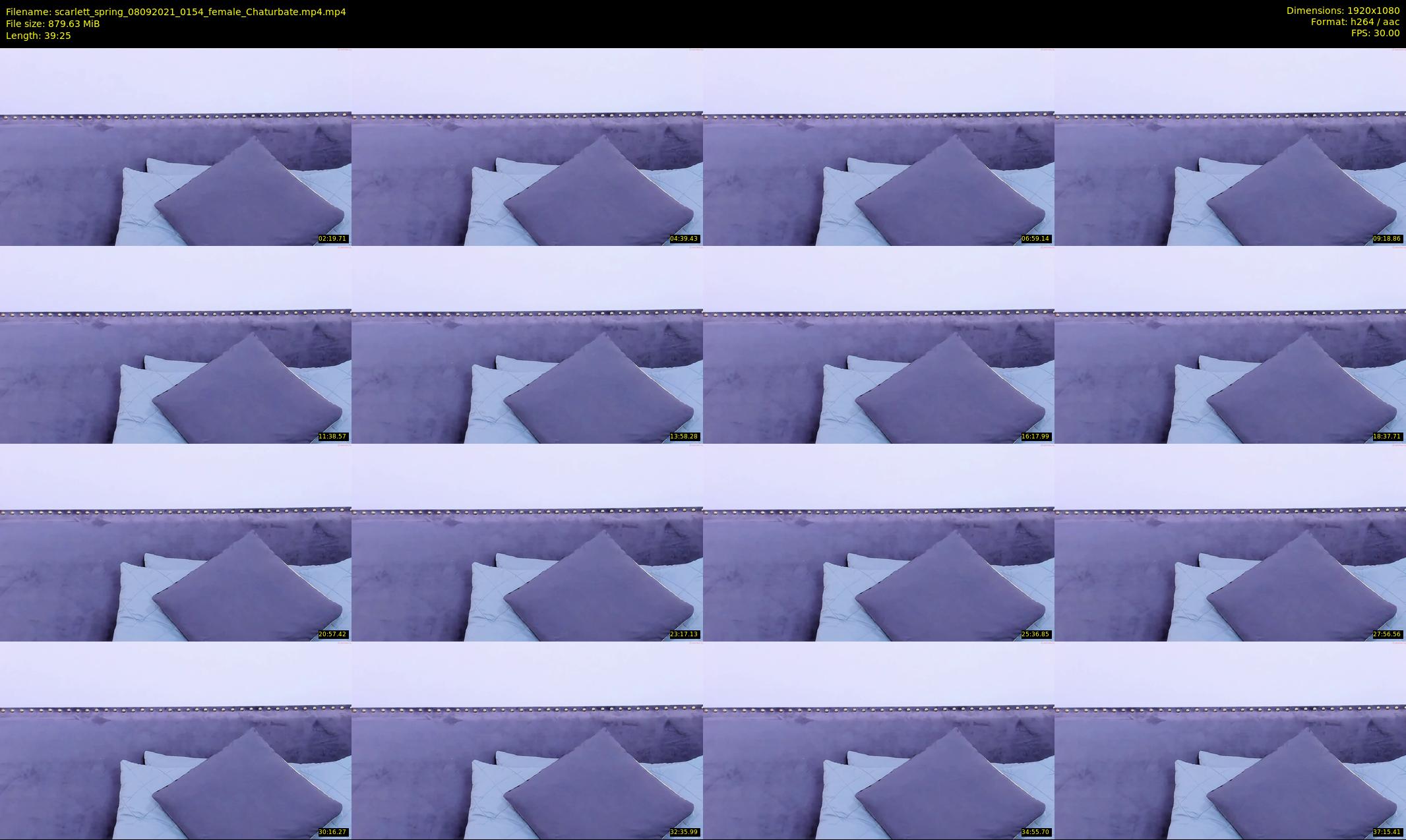
Task: Click the frame stamped 20:57.42
Action: pyautogui.click(x=175, y=542)
